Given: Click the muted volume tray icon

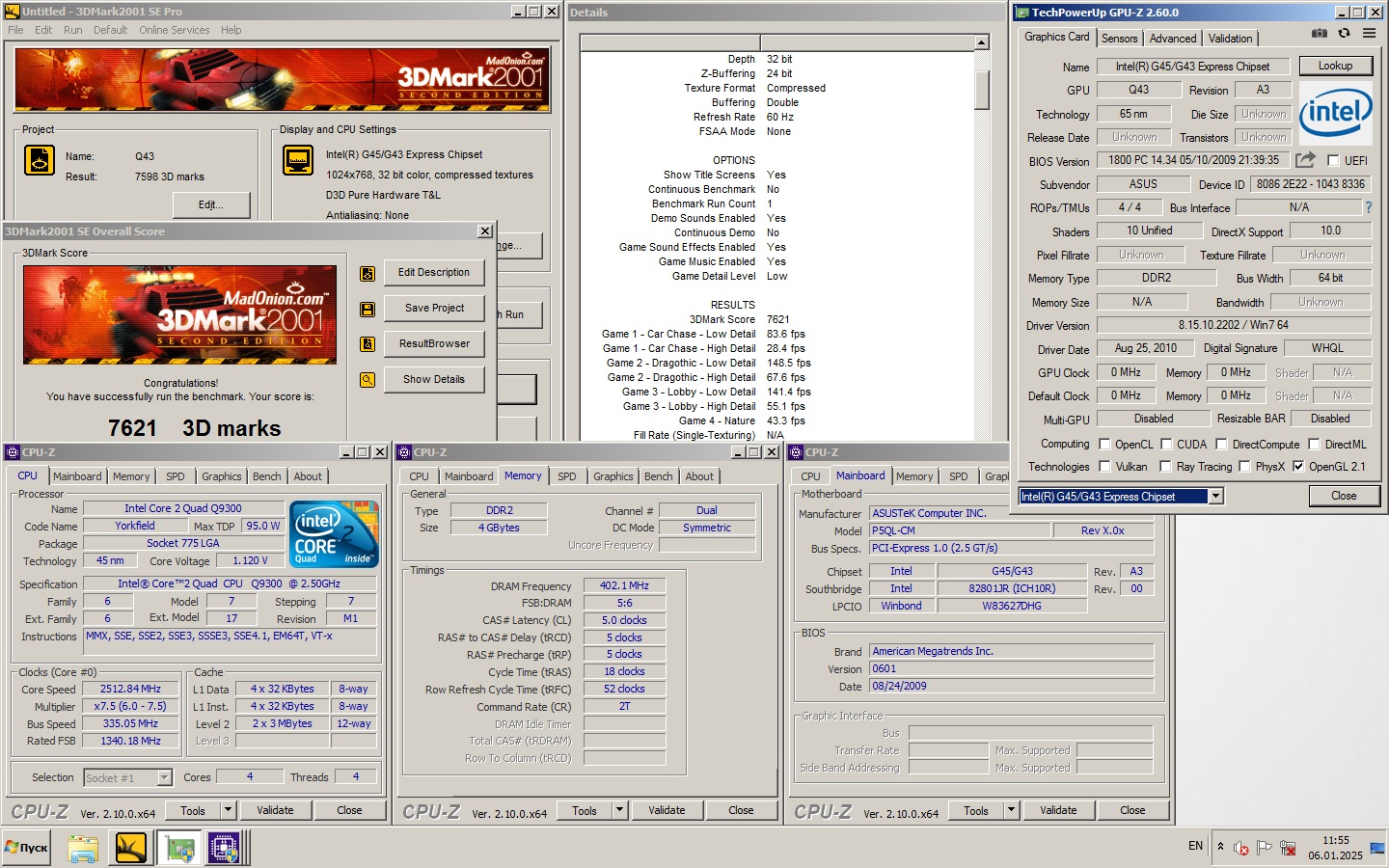Looking at the screenshot, I should point(1241,848).
